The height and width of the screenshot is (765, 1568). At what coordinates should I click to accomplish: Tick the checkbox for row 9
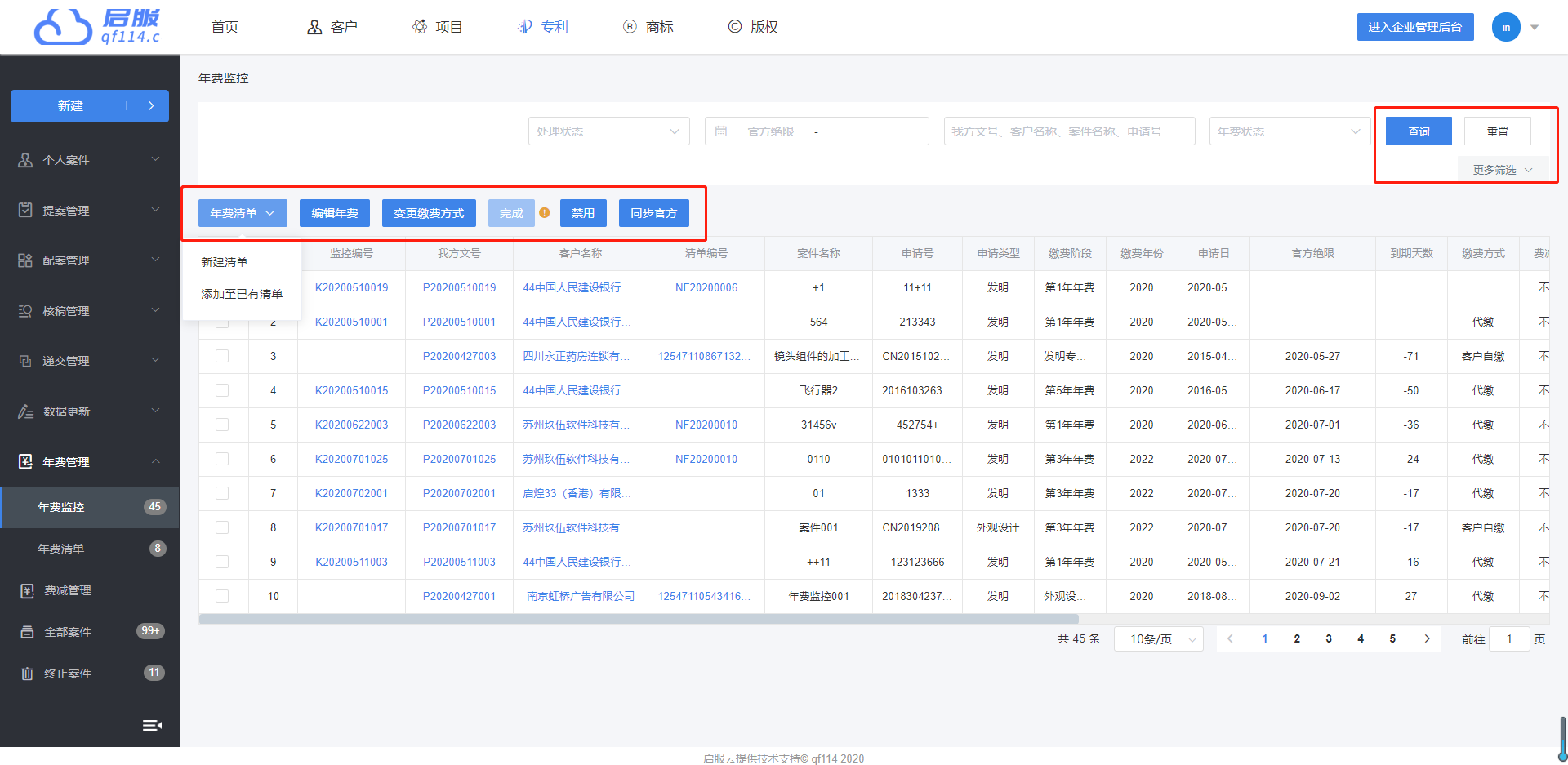click(x=222, y=562)
